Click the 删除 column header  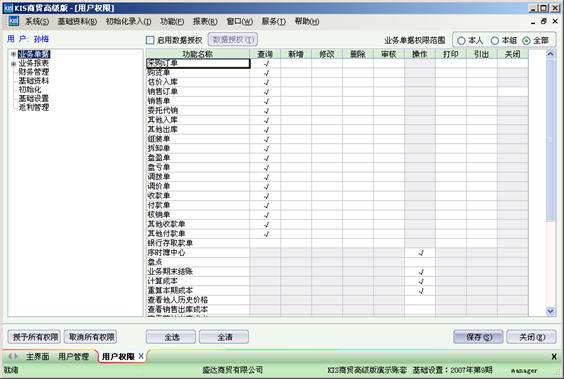358,54
